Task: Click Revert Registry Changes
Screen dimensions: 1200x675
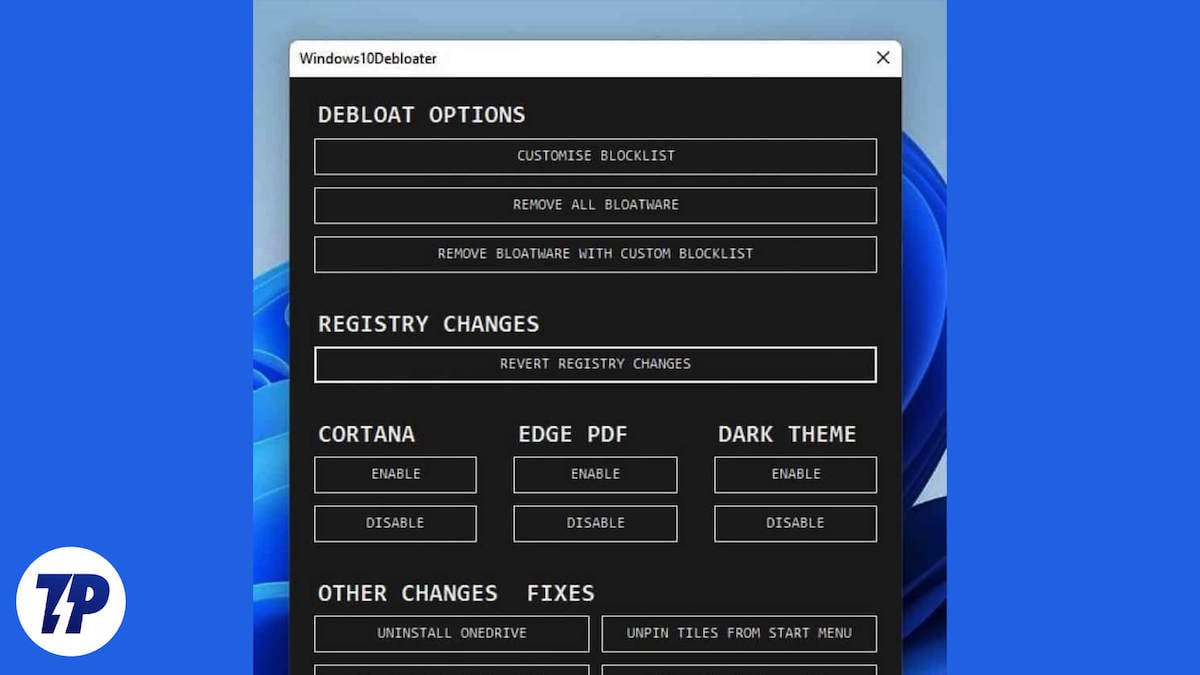Action: pyautogui.click(x=595, y=364)
